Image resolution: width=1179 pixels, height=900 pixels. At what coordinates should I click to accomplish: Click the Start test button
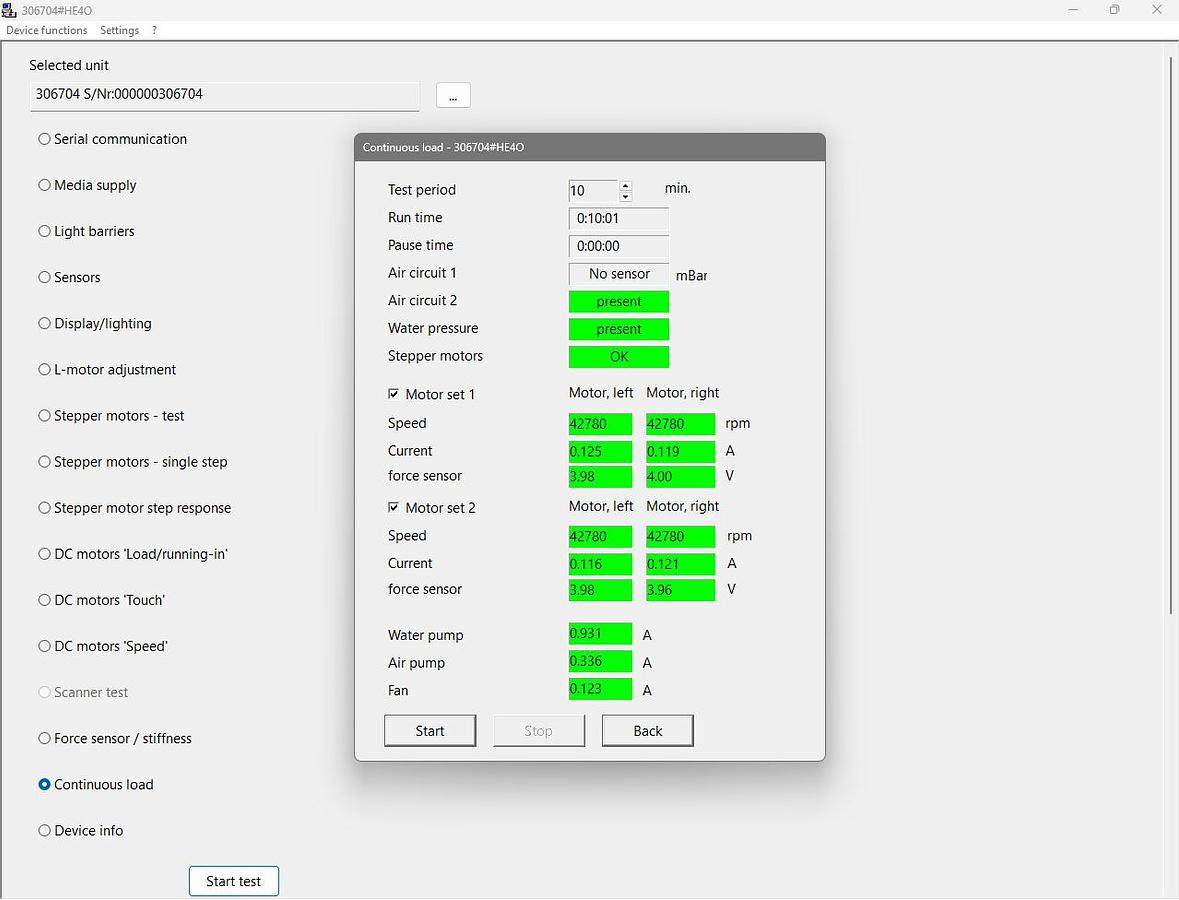coord(233,881)
